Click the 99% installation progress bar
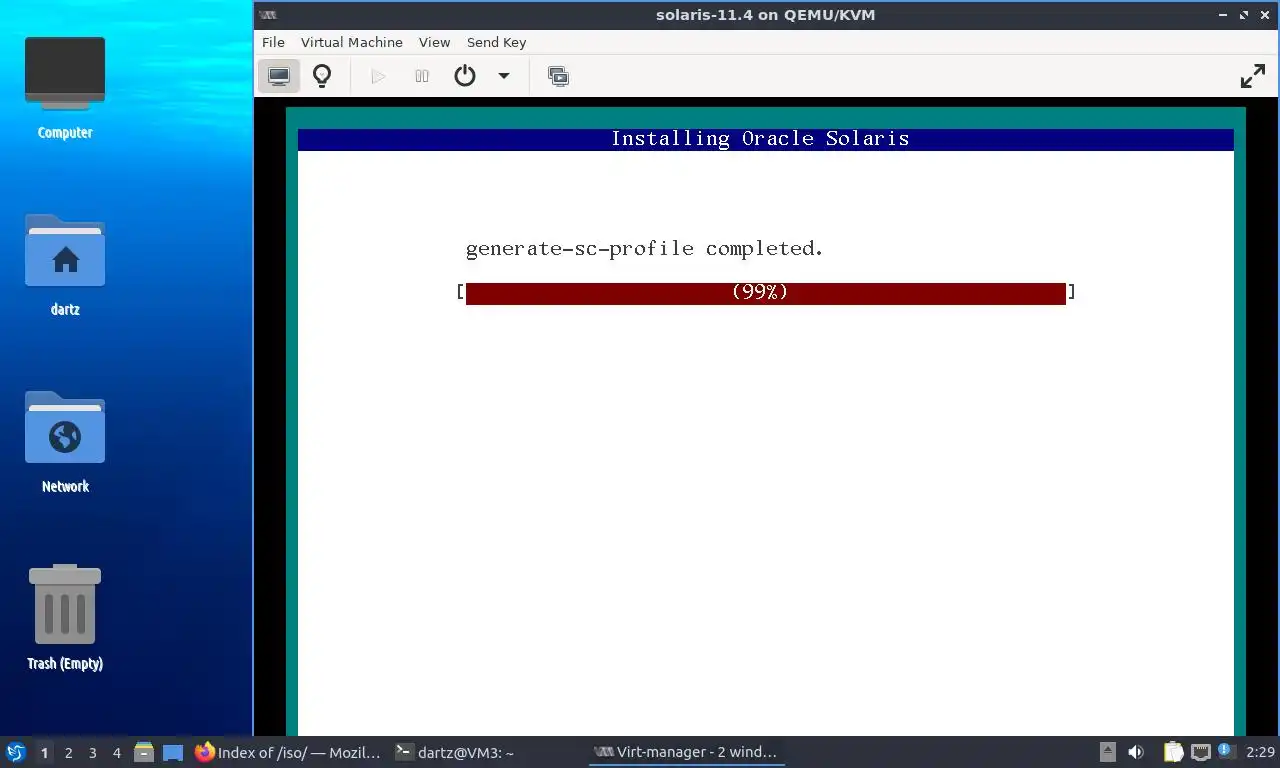 tap(766, 292)
